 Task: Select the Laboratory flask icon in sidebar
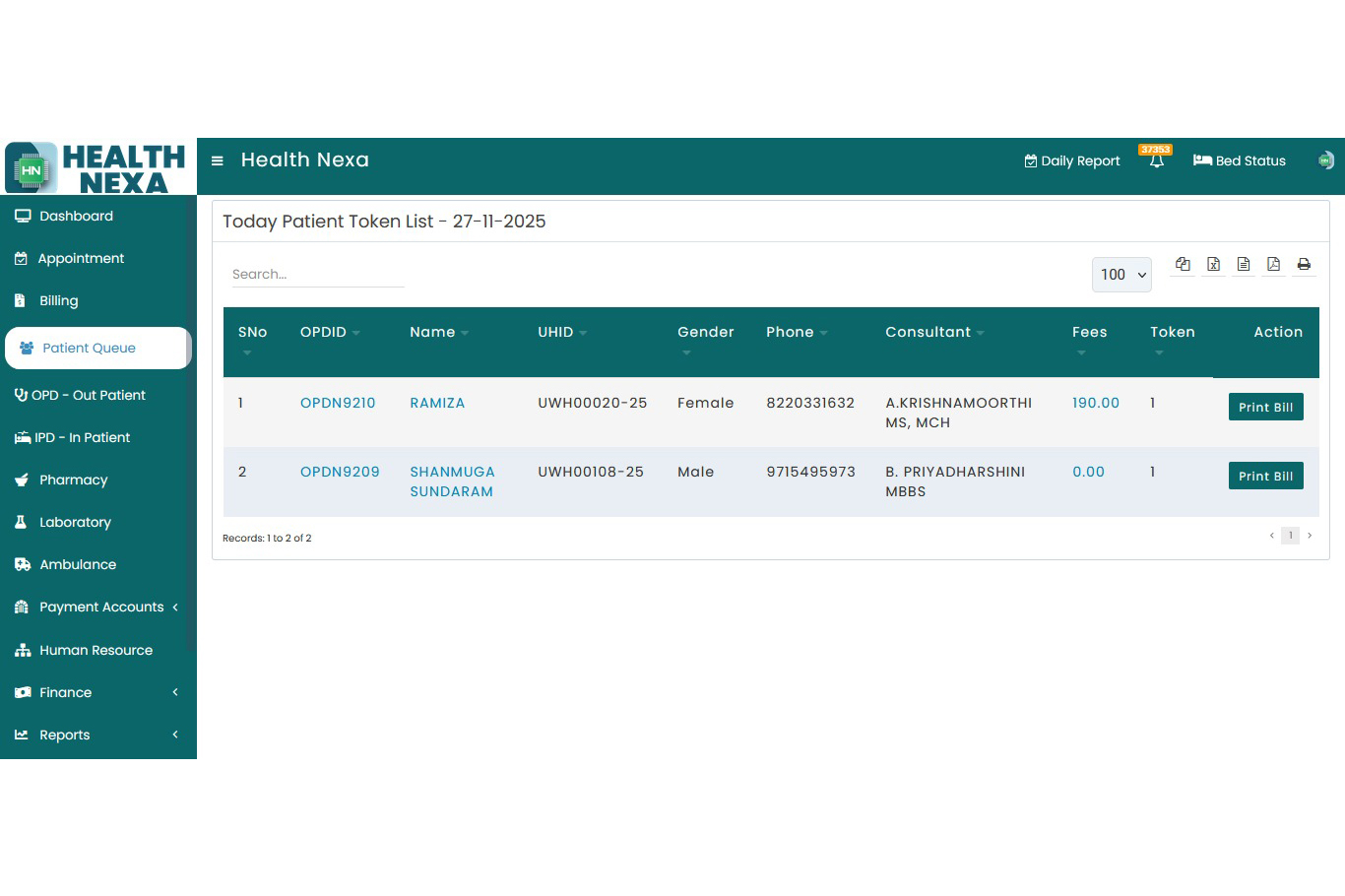21,522
